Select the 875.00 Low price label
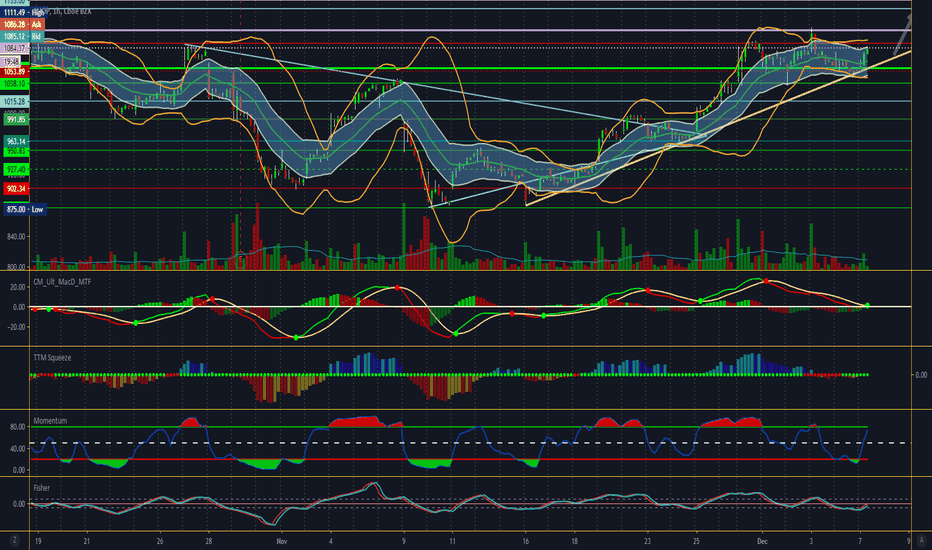The width and height of the screenshot is (932, 550). coord(24,209)
